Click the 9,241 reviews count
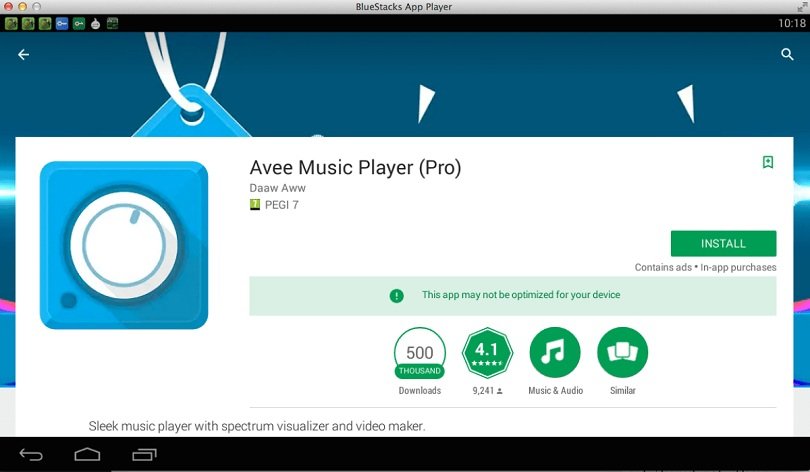Viewport: 810px width, 472px height. (x=487, y=391)
